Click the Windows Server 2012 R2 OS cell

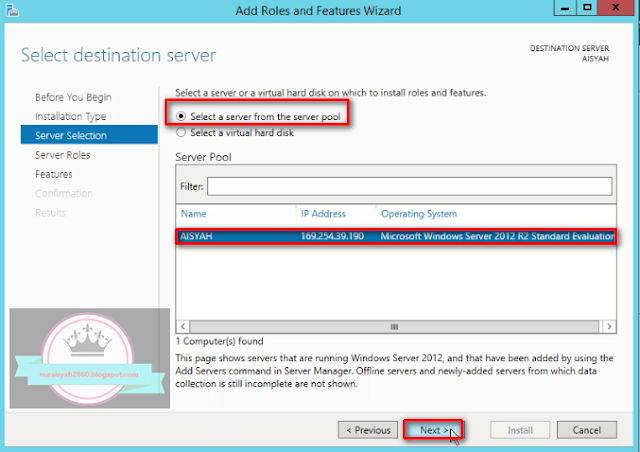pyautogui.click(x=497, y=236)
